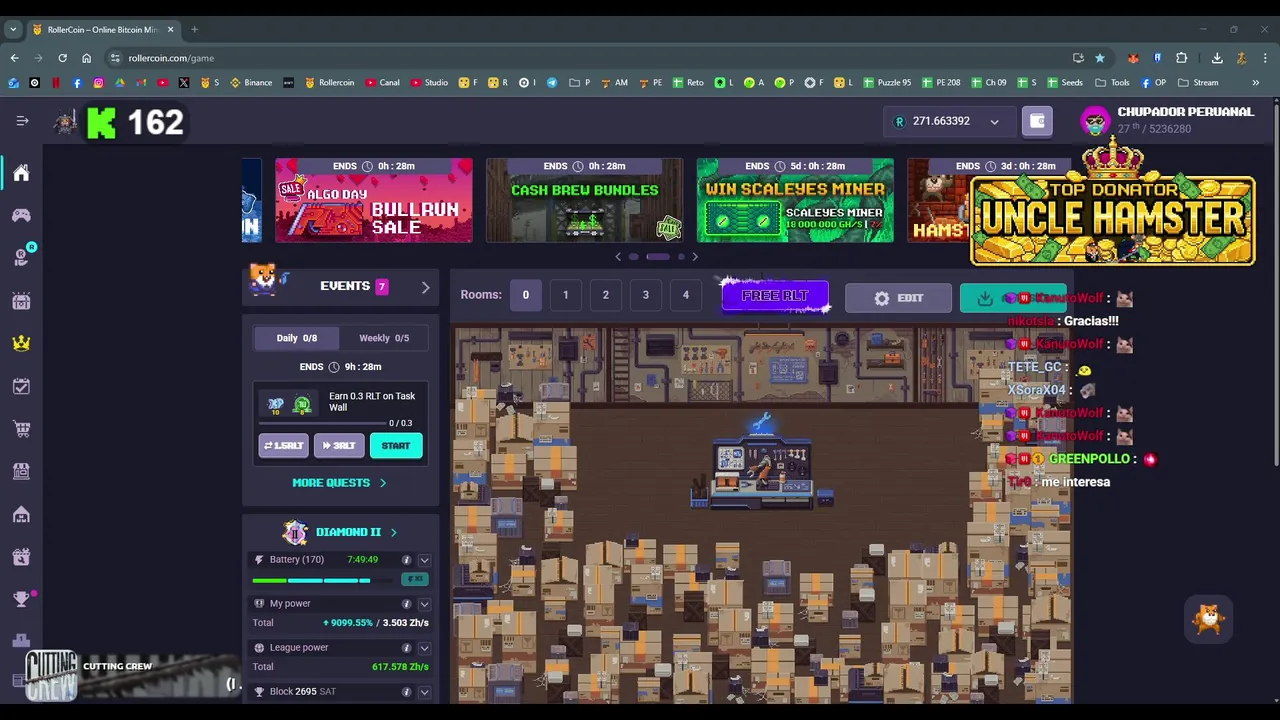Open the Season Pass crown sidebar icon
Viewport: 1280px width, 720px height.
click(x=21, y=343)
